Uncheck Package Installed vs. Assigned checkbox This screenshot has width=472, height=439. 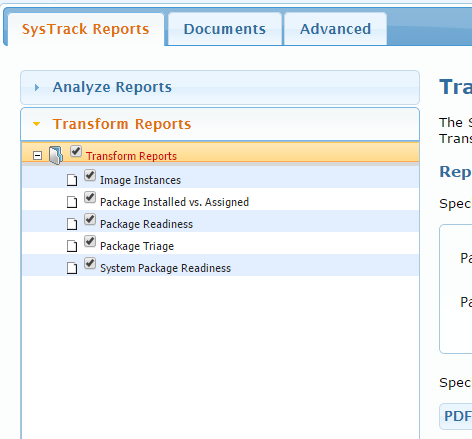pyautogui.click(x=90, y=197)
